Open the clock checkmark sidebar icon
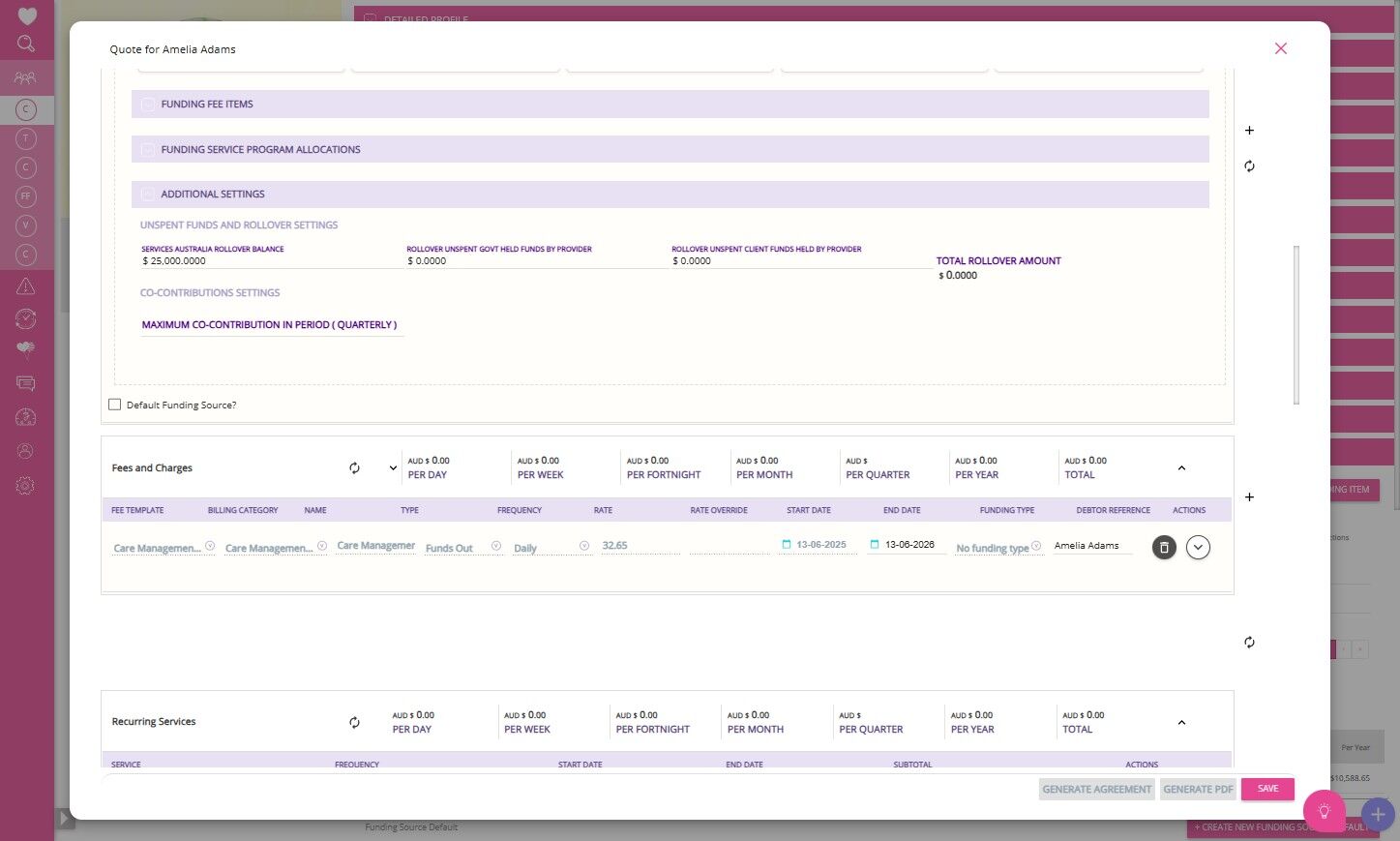The image size is (1400, 841). pyautogui.click(x=26, y=318)
